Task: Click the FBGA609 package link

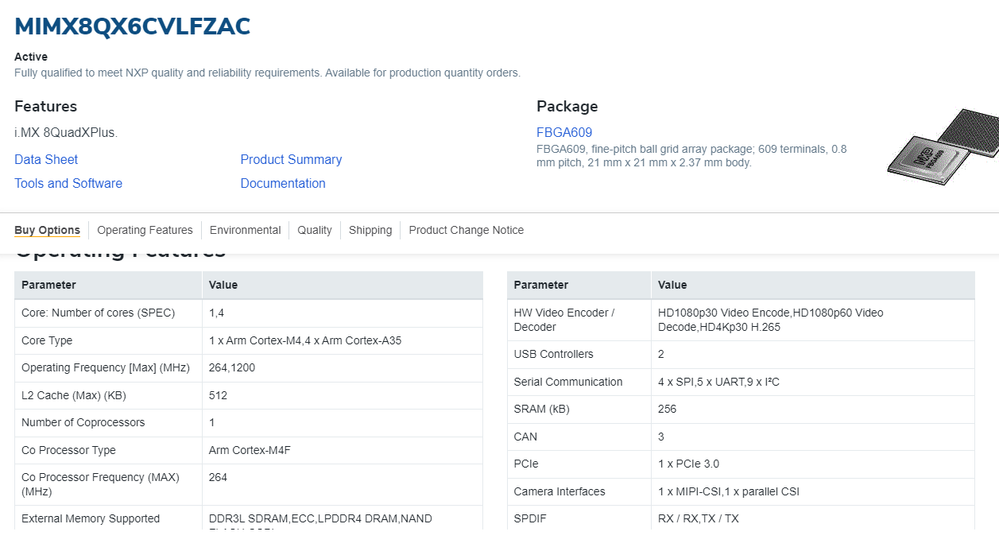Action: [564, 133]
